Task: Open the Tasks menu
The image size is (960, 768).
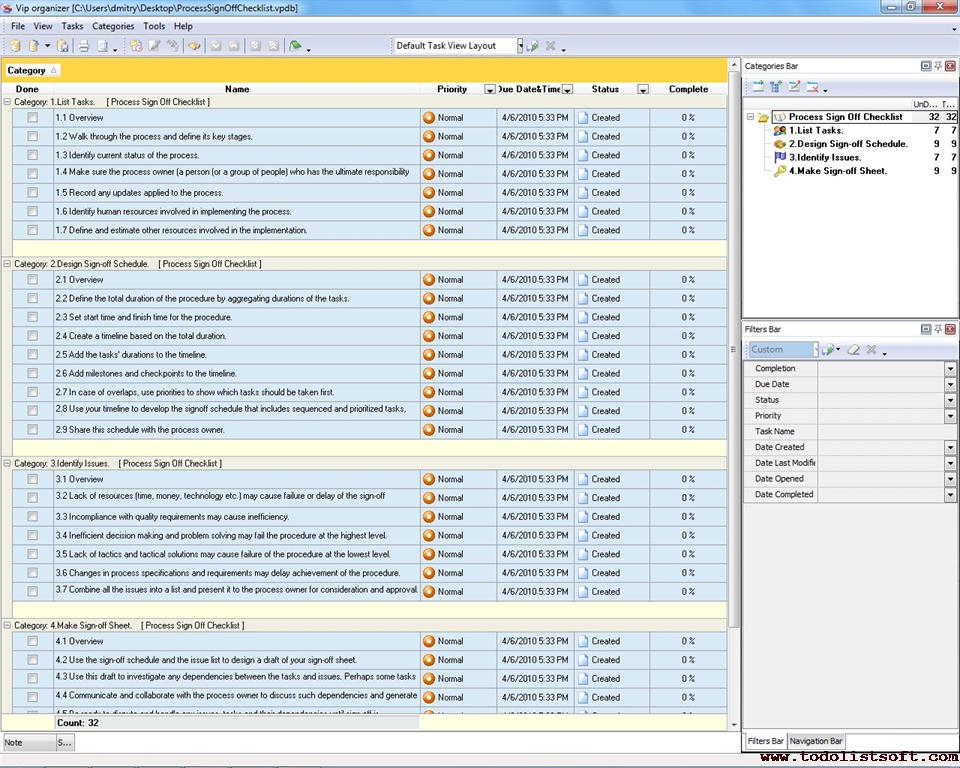Action: (x=72, y=26)
